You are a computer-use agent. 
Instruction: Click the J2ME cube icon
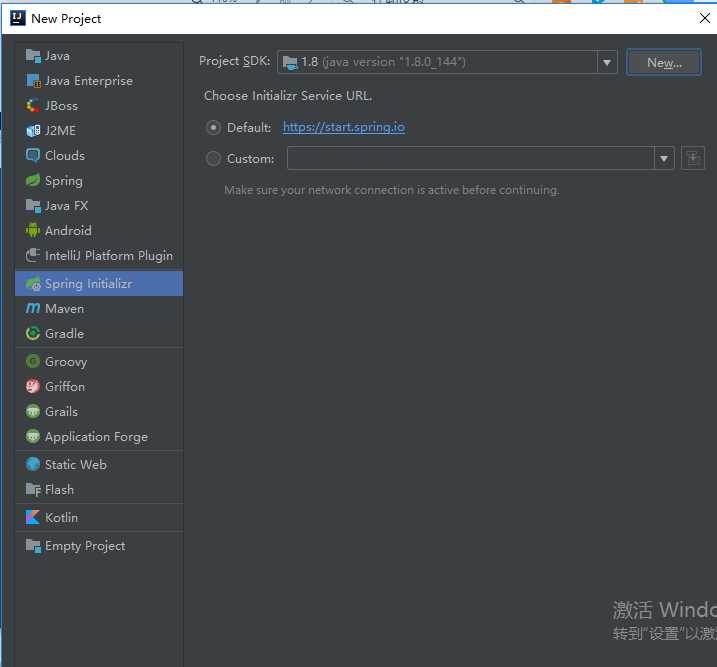[x=33, y=131]
